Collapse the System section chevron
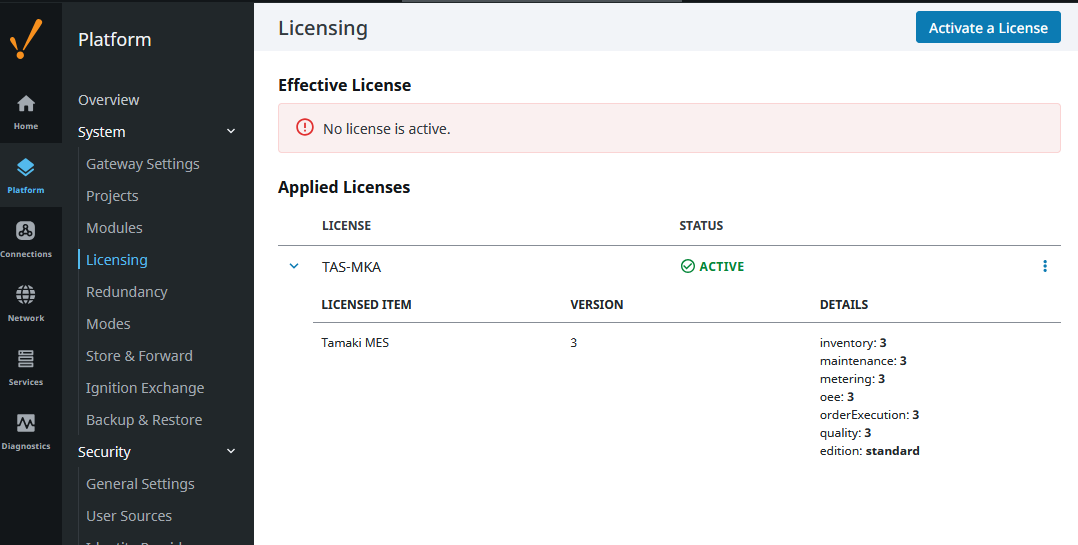Screen dimensions: 1078x545 coord(231,131)
